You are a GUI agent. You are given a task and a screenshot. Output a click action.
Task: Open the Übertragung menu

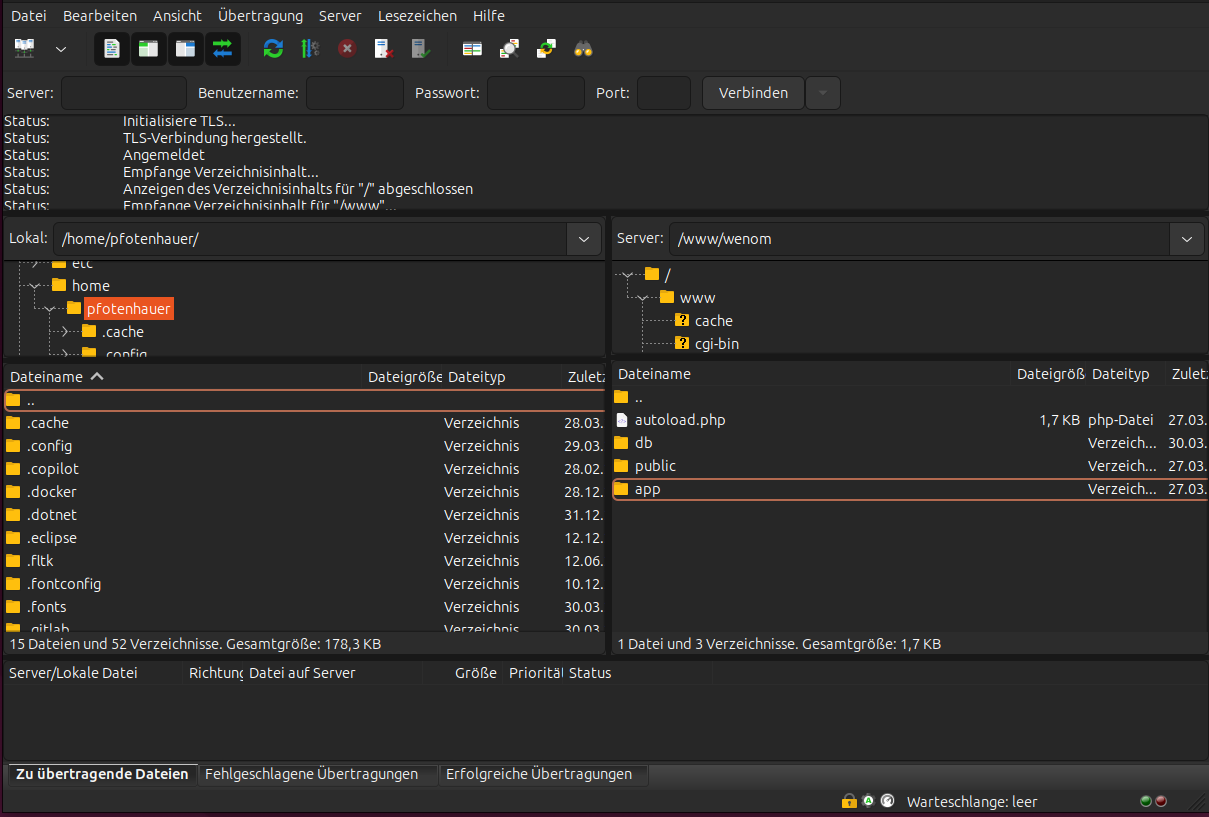(260, 15)
